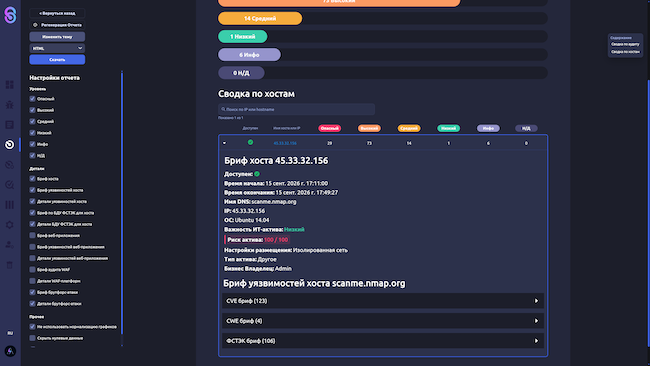Focus the IP or hostname search field

[296, 109]
